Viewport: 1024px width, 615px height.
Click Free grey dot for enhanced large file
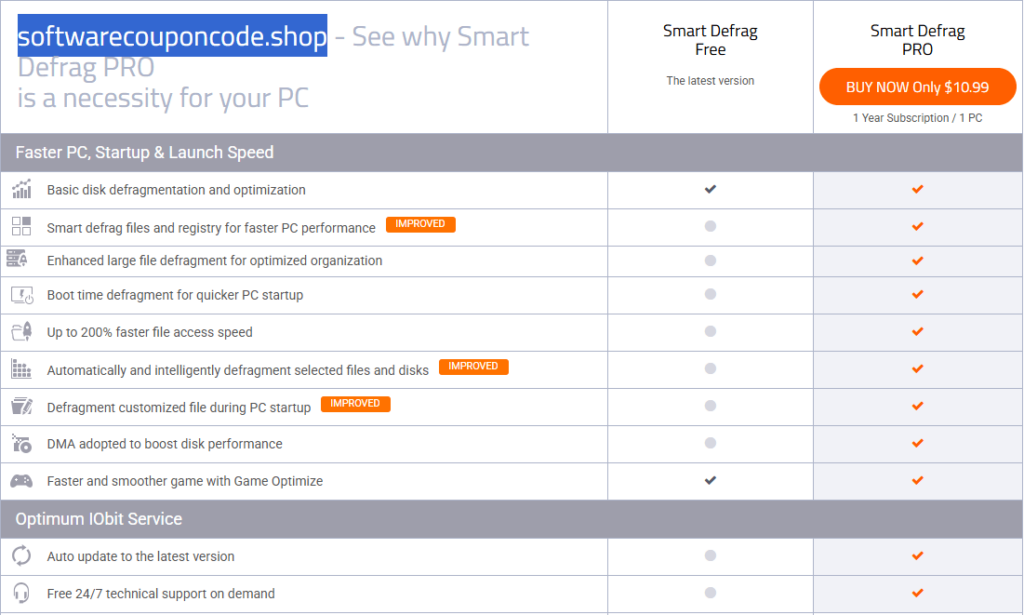pos(711,260)
